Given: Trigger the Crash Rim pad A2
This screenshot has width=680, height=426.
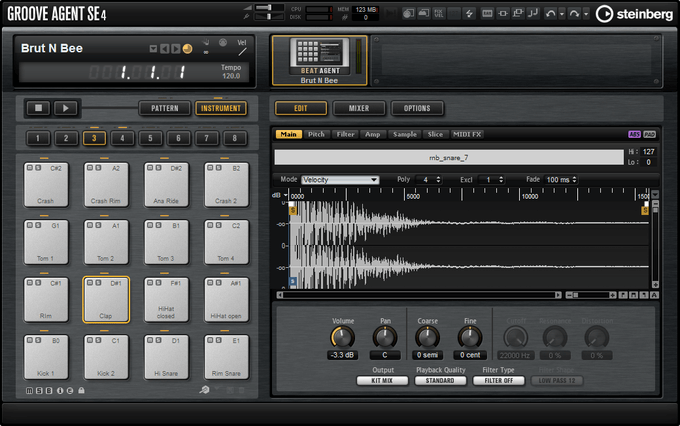Looking at the screenshot, I should point(106,184).
